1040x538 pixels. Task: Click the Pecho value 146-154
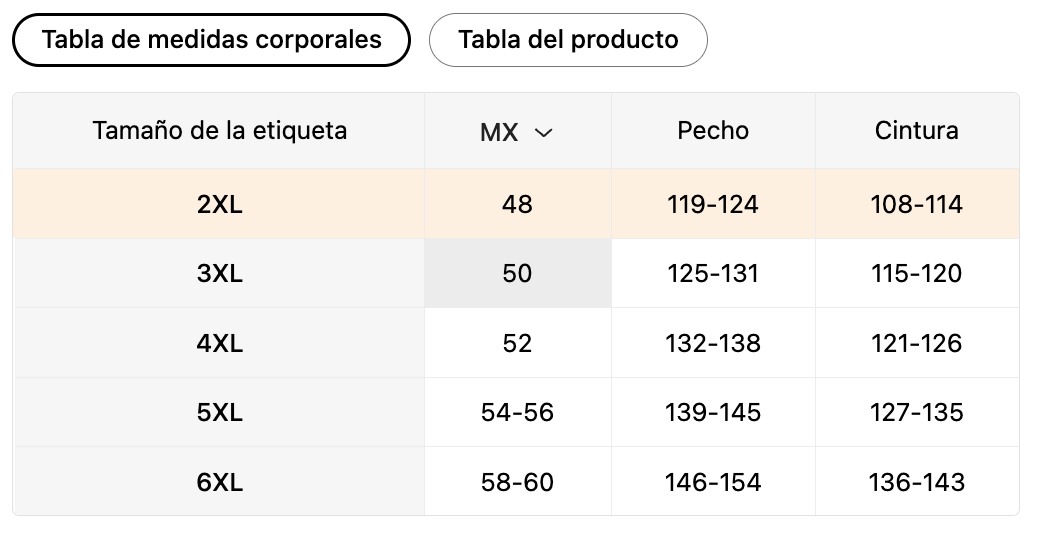(x=713, y=482)
